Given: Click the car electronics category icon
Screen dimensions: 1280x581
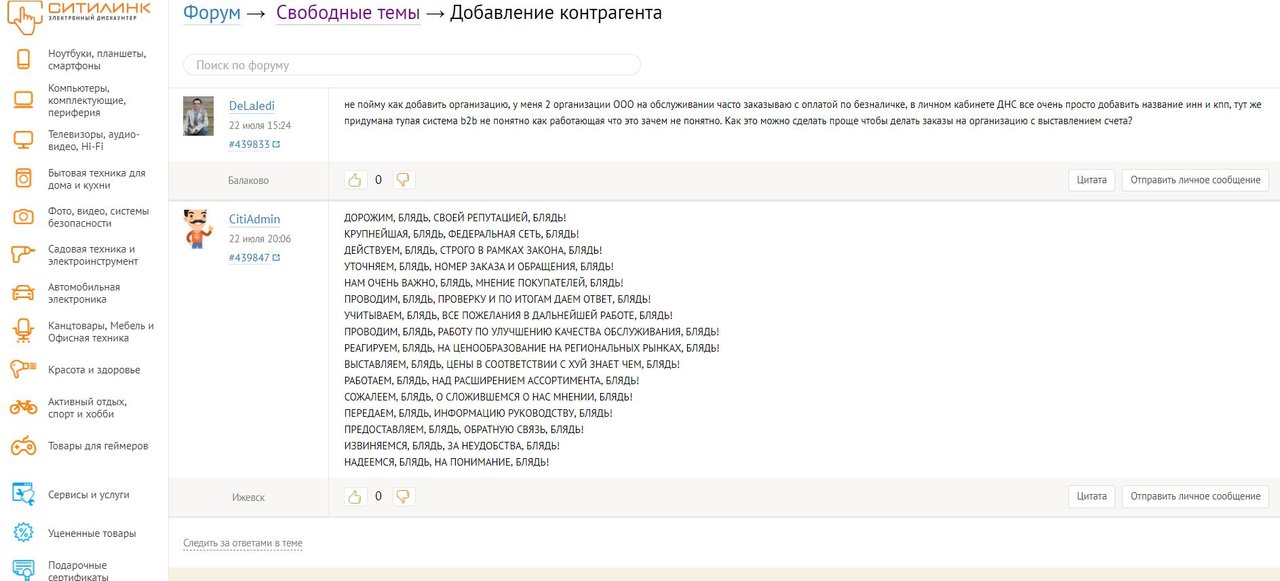Looking at the screenshot, I should coord(23,293).
